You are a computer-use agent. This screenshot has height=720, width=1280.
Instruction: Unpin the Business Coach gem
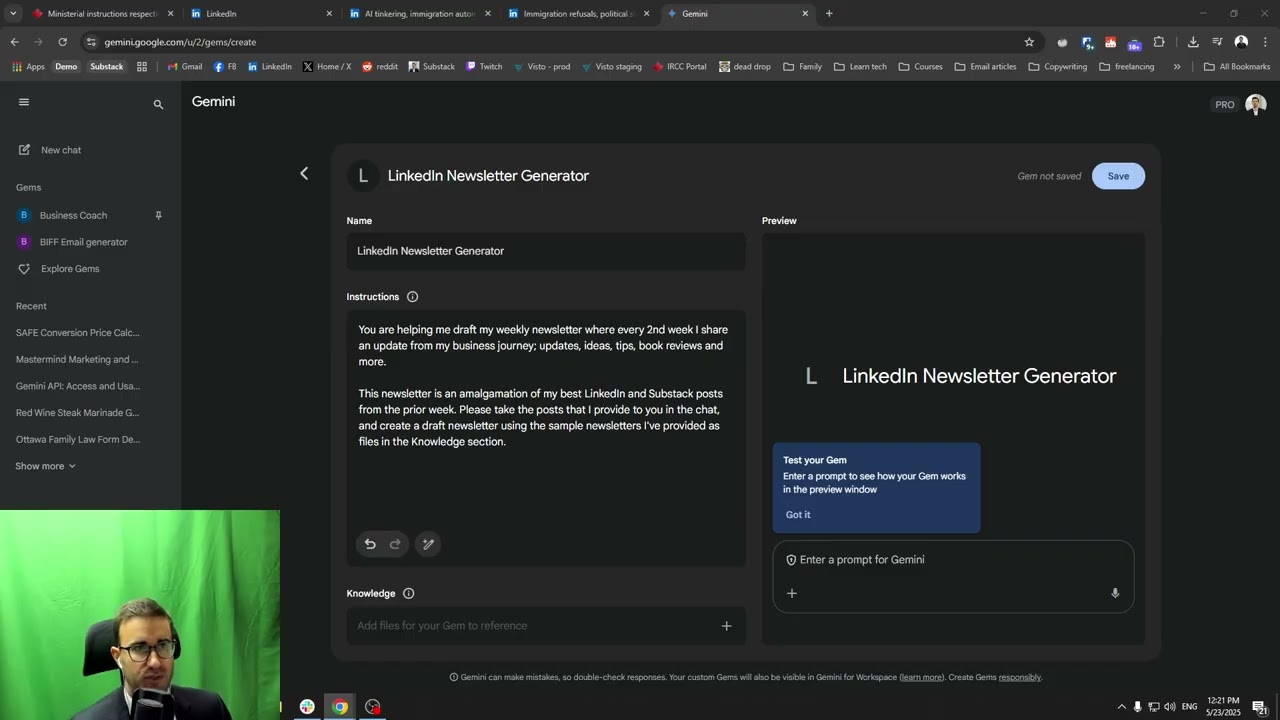(x=158, y=215)
